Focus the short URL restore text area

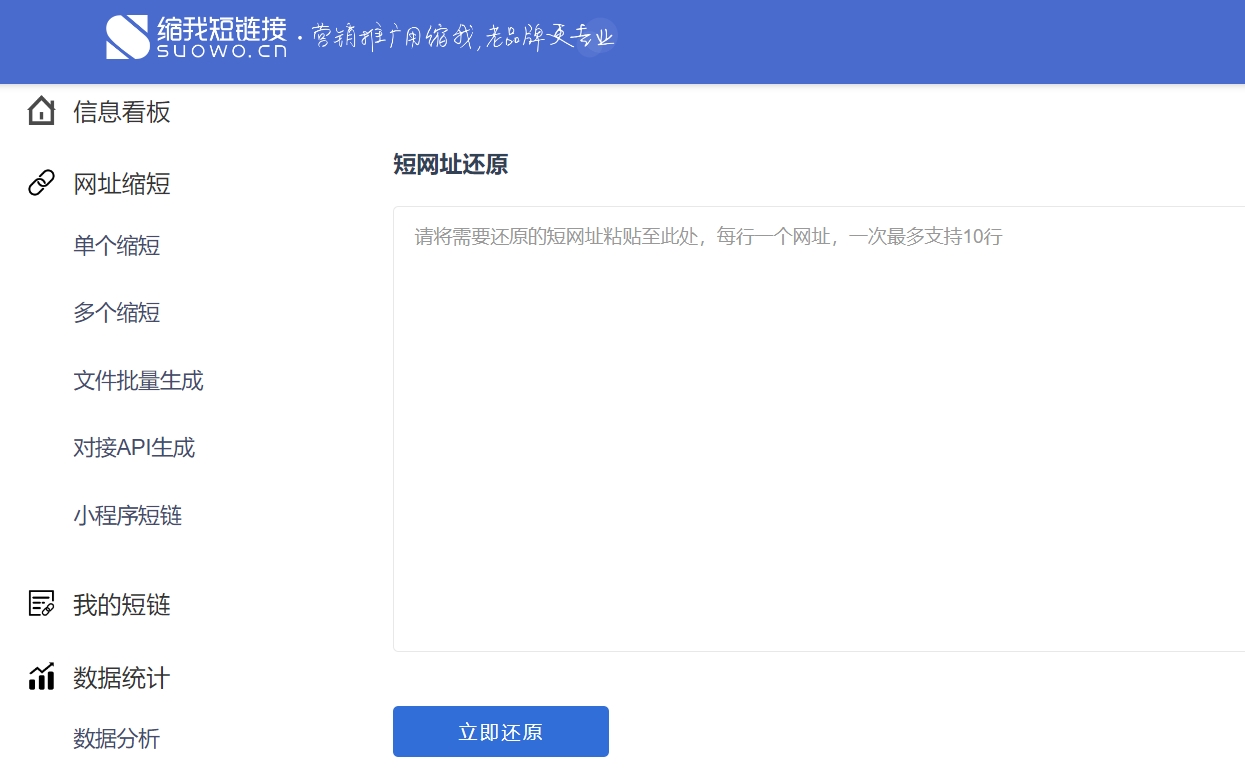[x=818, y=430]
